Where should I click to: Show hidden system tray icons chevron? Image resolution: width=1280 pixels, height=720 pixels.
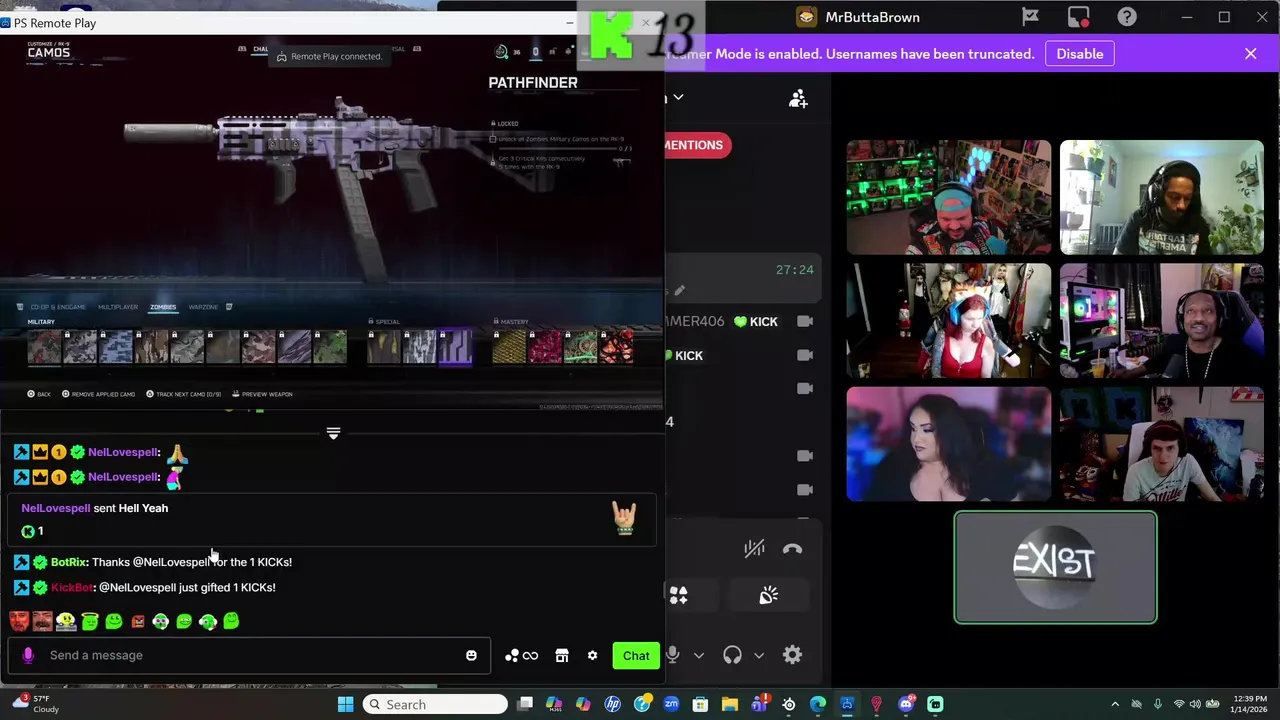(1115, 704)
